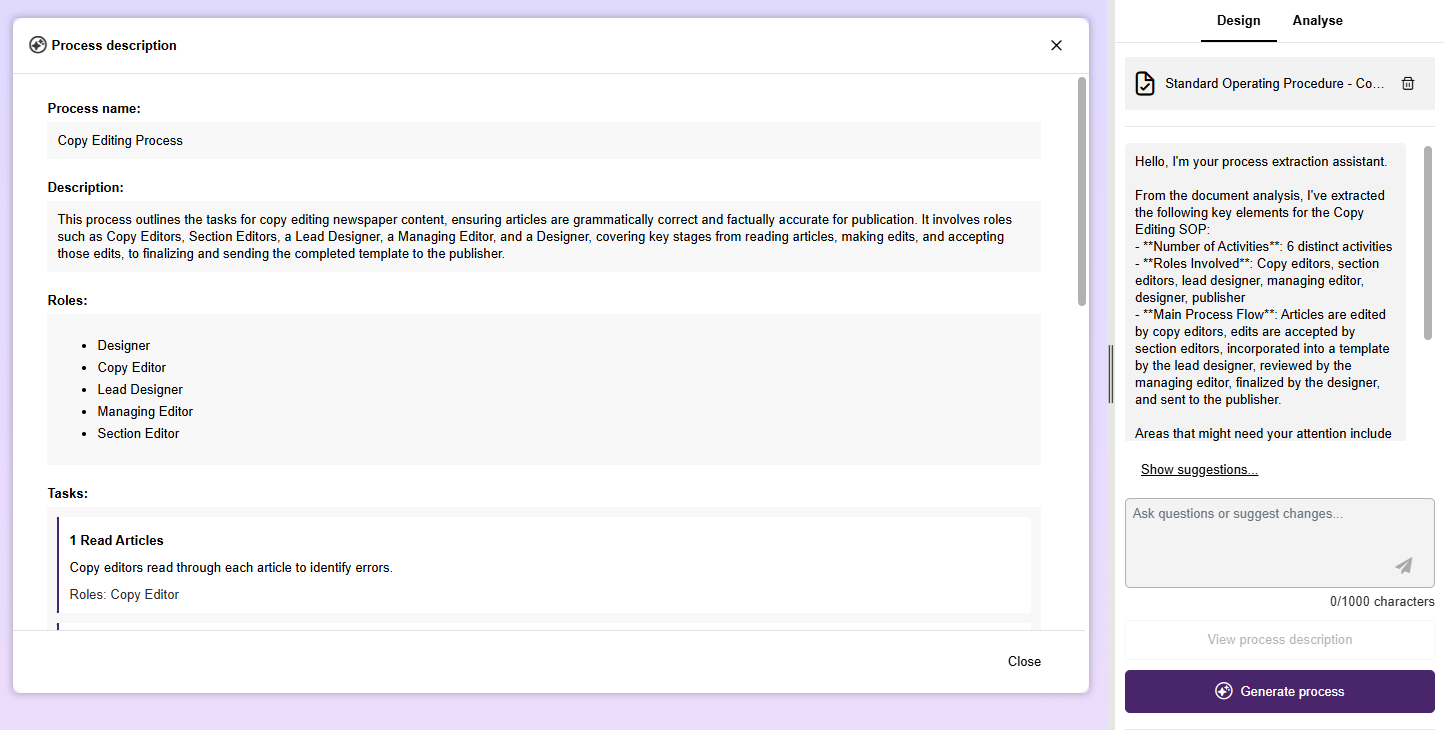Select the Design tab
The image size is (1444, 730).
(1238, 21)
